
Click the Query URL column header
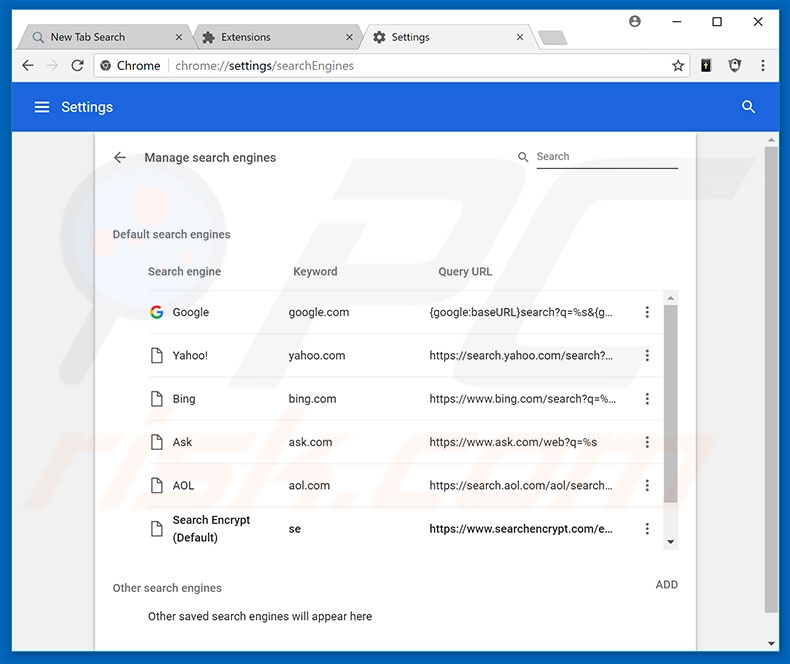click(x=465, y=272)
